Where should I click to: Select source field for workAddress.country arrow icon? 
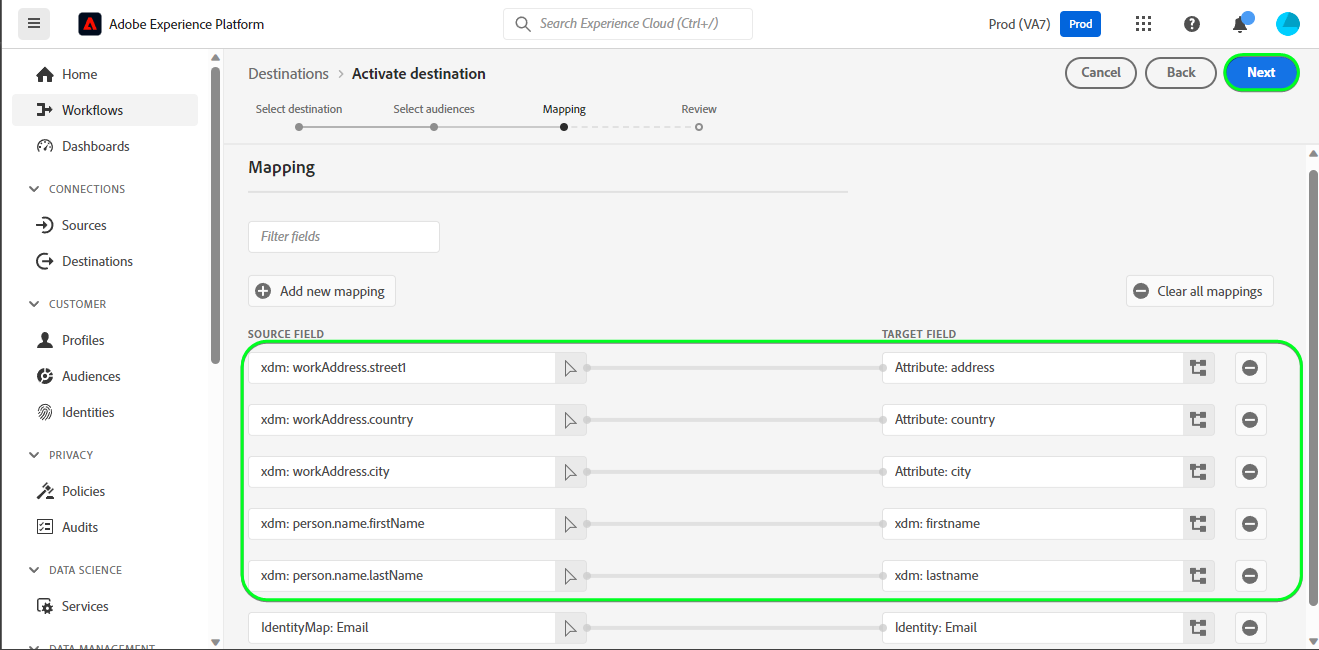571,420
